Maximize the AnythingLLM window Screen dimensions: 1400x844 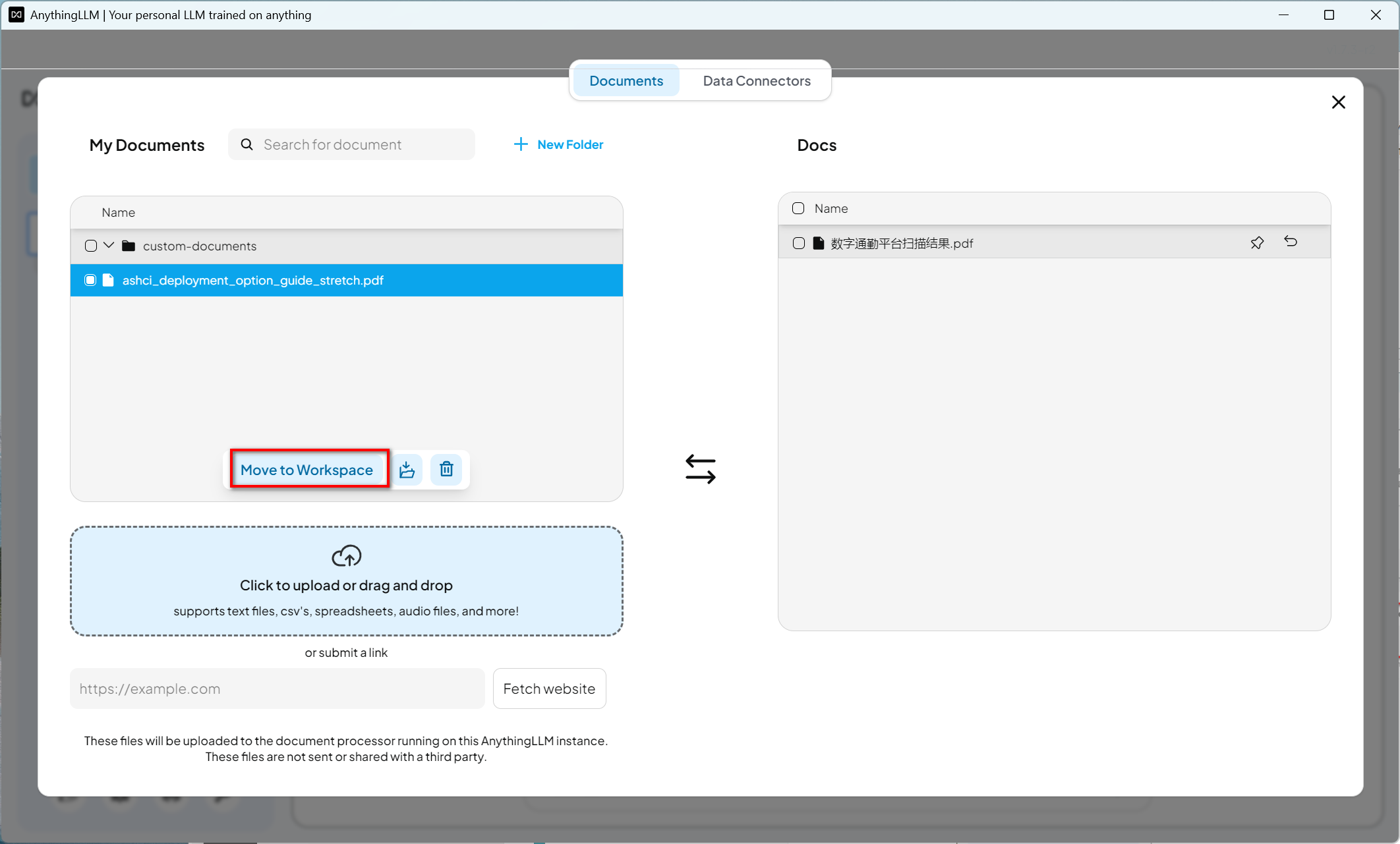(1329, 14)
